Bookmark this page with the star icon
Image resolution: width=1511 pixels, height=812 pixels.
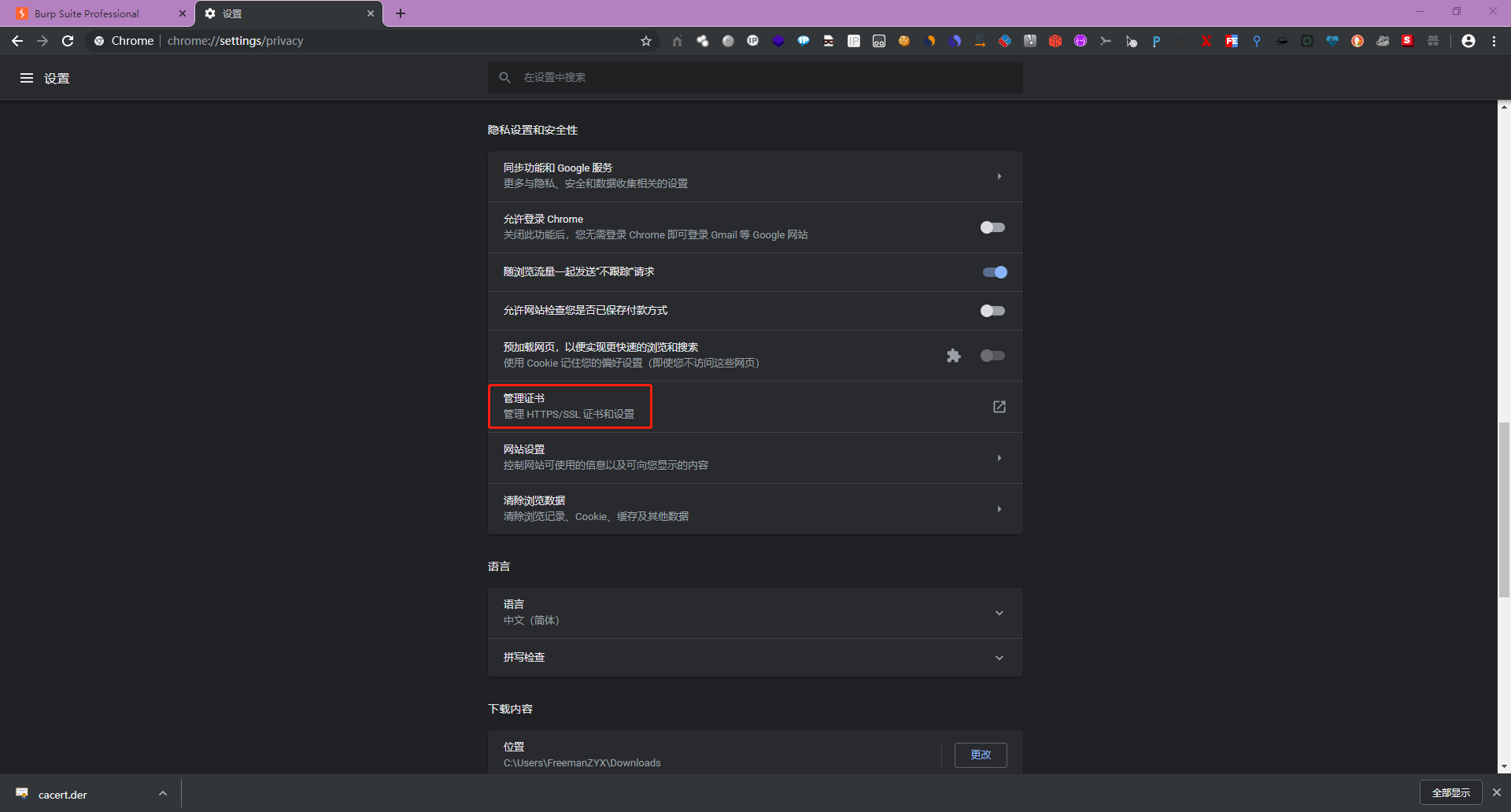pos(646,41)
